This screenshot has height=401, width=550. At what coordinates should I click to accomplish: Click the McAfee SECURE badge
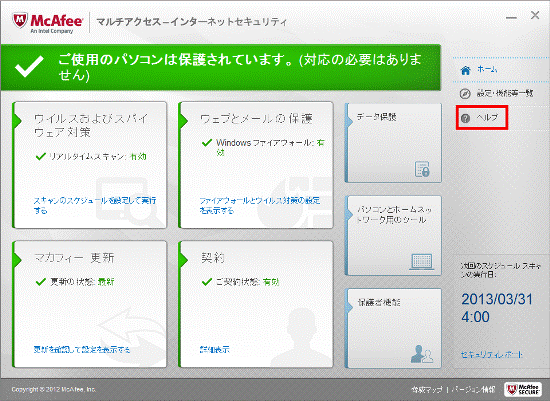click(x=523, y=389)
